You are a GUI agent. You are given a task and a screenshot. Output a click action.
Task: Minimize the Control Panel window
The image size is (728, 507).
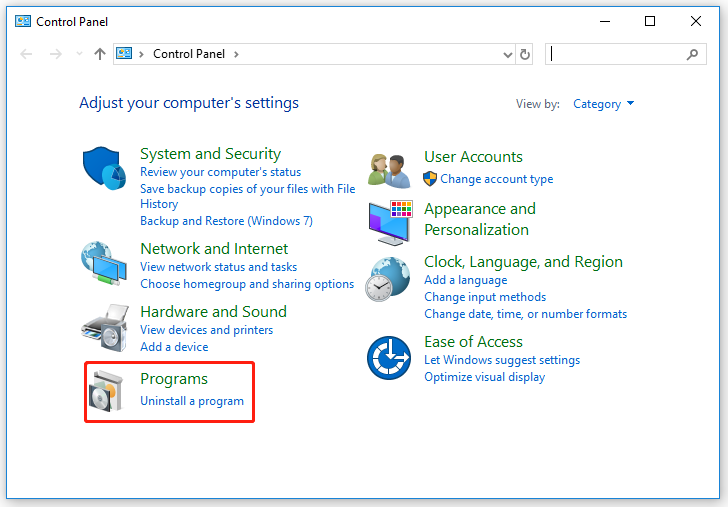[x=605, y=21]
